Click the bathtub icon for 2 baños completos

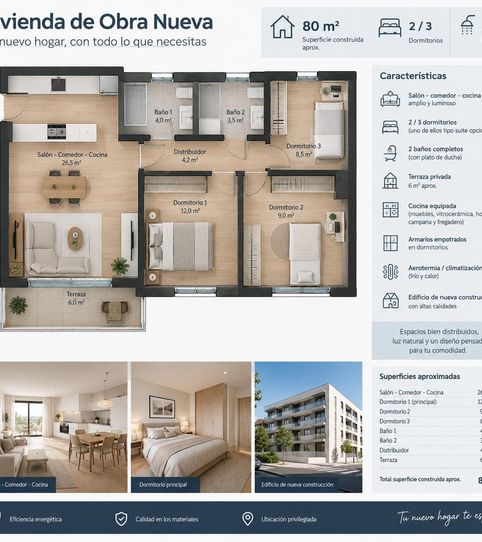click(x=390, y=153)
